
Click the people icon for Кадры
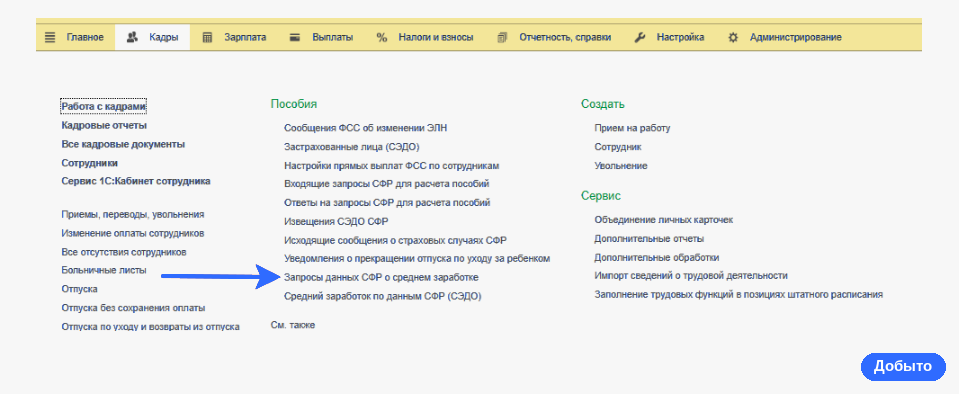131,37
